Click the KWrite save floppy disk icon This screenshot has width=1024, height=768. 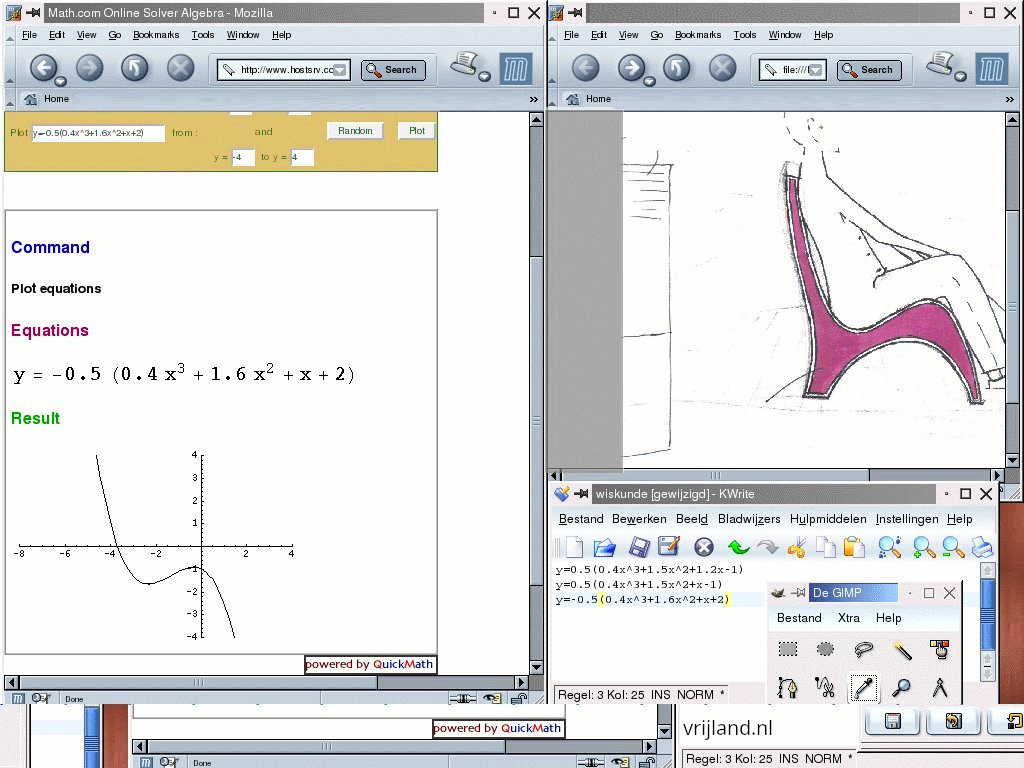[639, 547]
